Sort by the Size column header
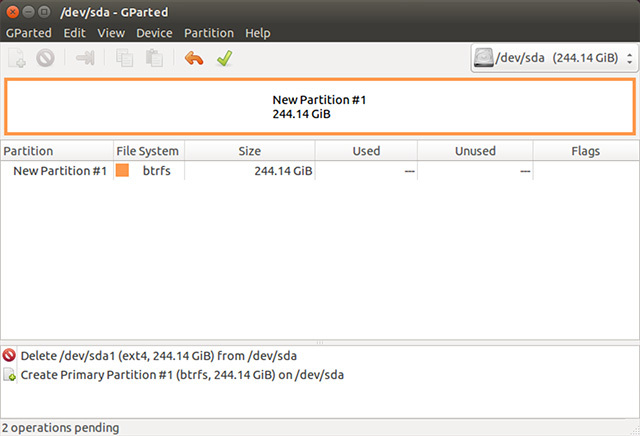The image size is (640, 436). click(249, 151)
